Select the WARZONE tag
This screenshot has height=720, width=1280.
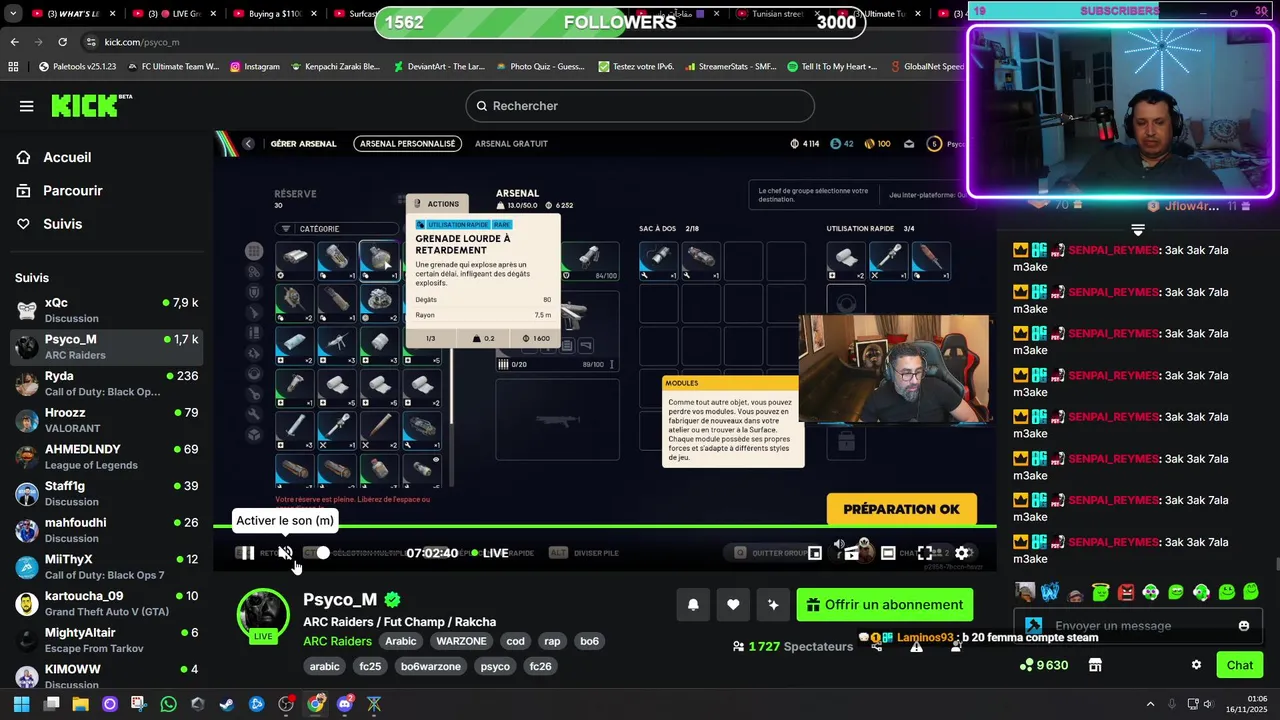click(461, 641)
